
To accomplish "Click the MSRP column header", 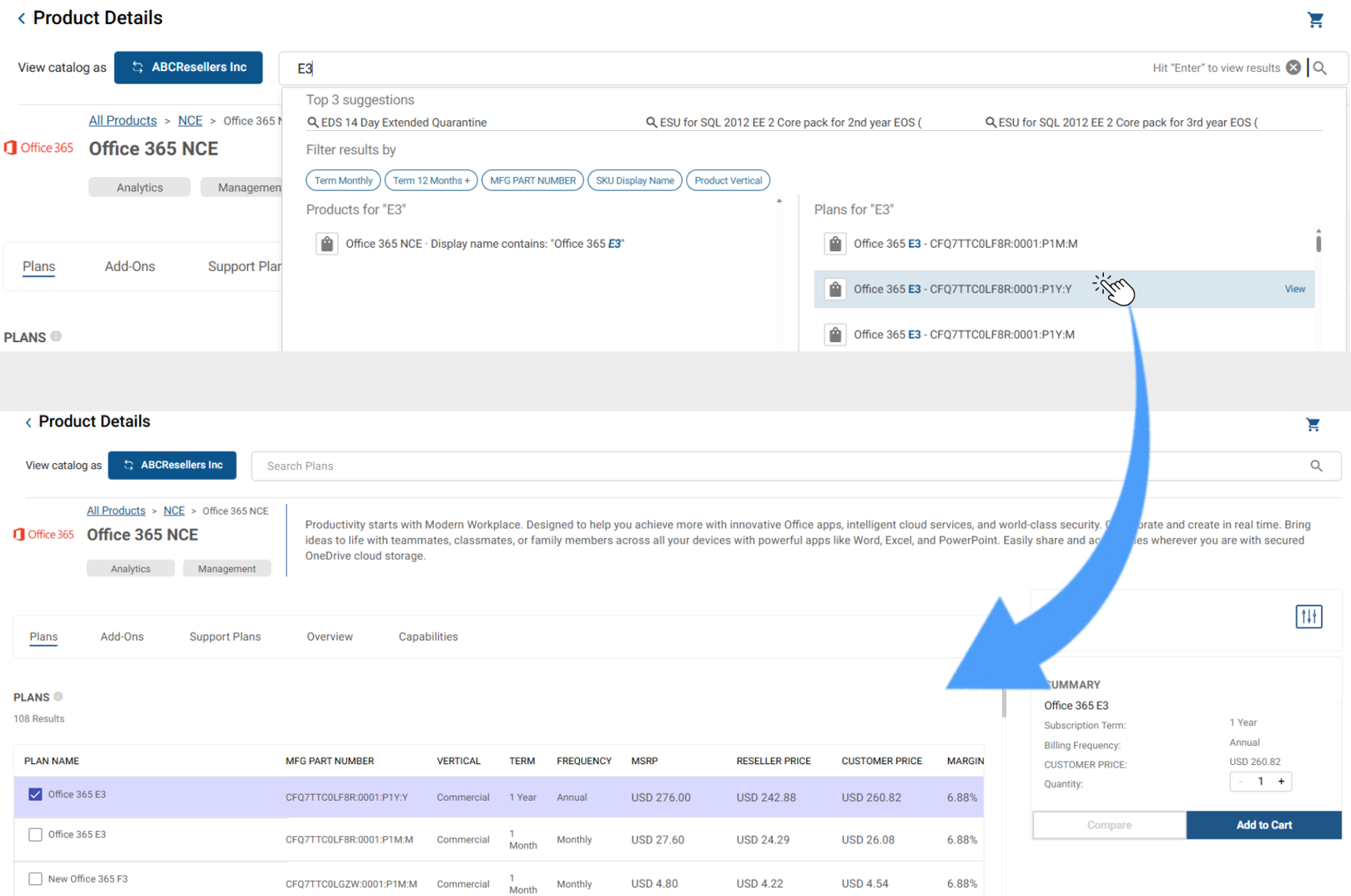I will pos(645,761).
